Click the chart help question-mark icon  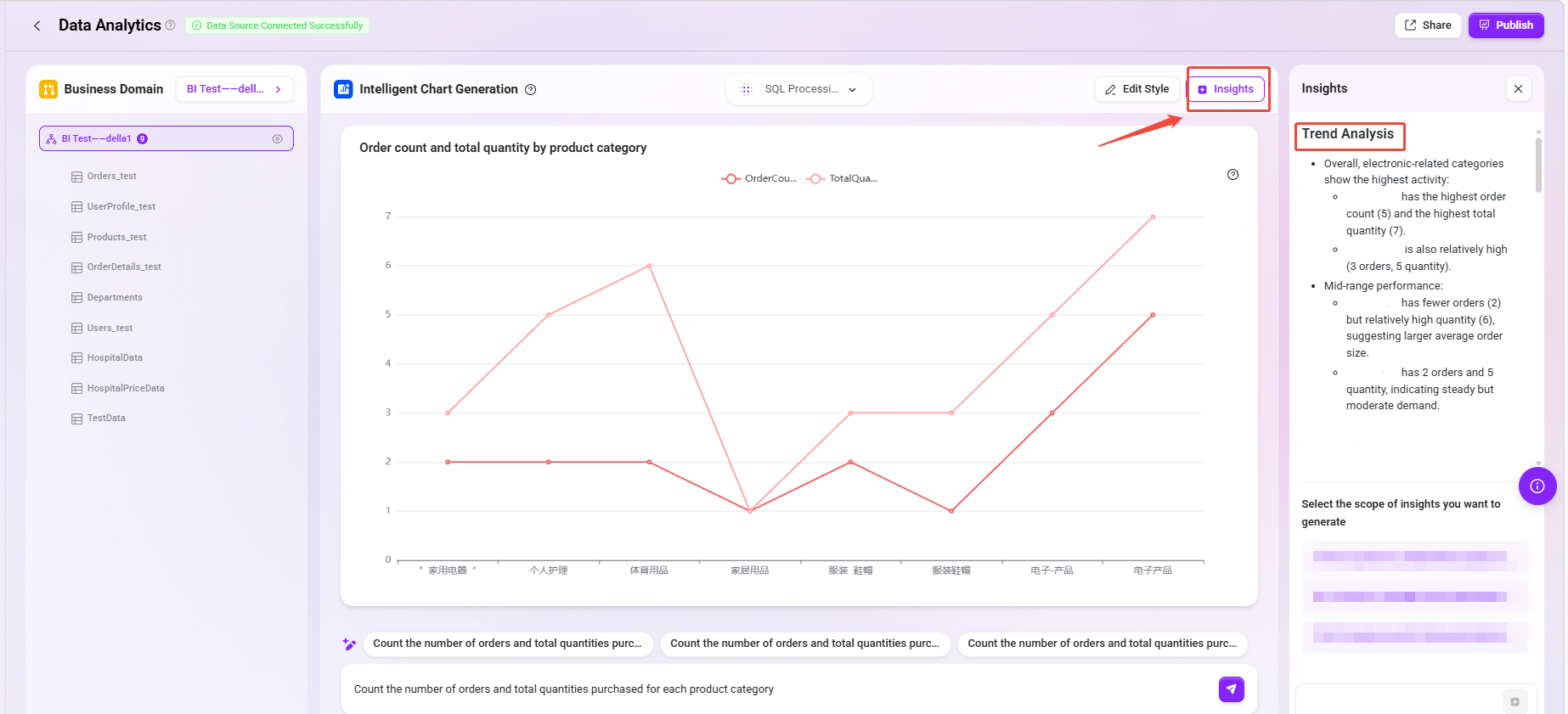coord(1232,175)
